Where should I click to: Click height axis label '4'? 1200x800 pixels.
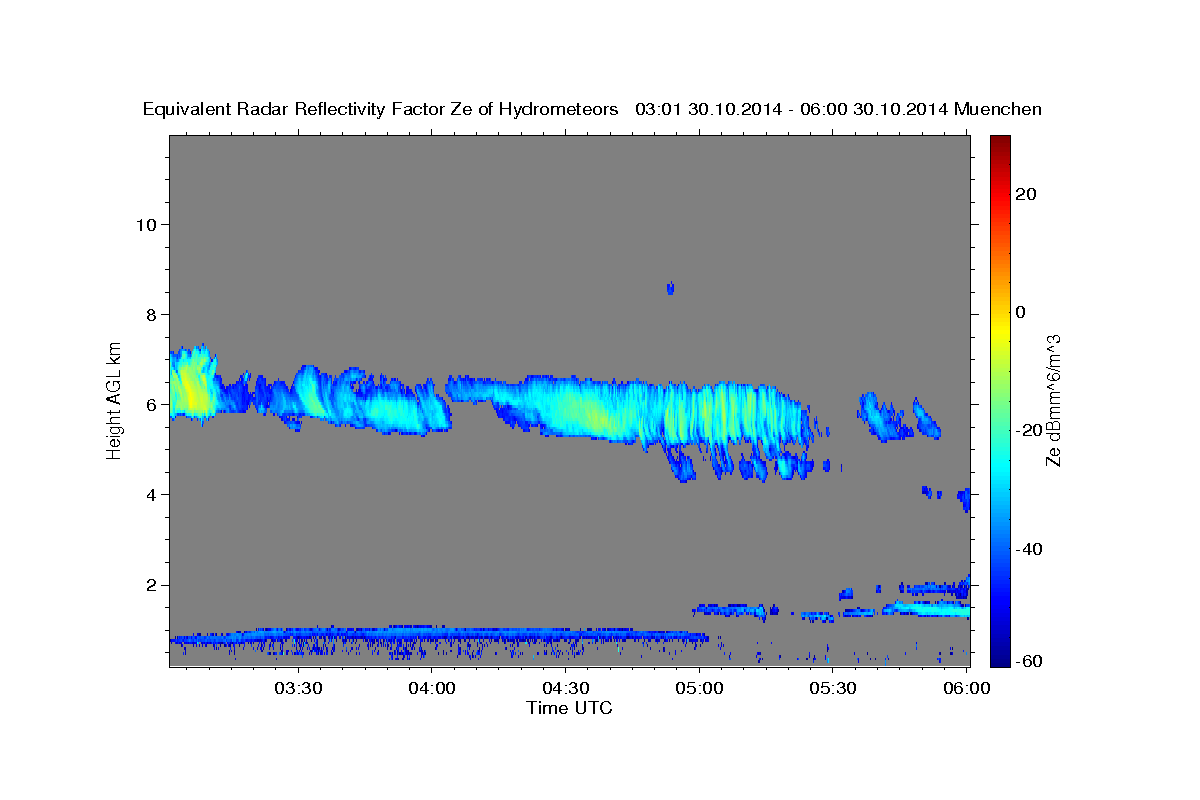(x=151, y=495)
